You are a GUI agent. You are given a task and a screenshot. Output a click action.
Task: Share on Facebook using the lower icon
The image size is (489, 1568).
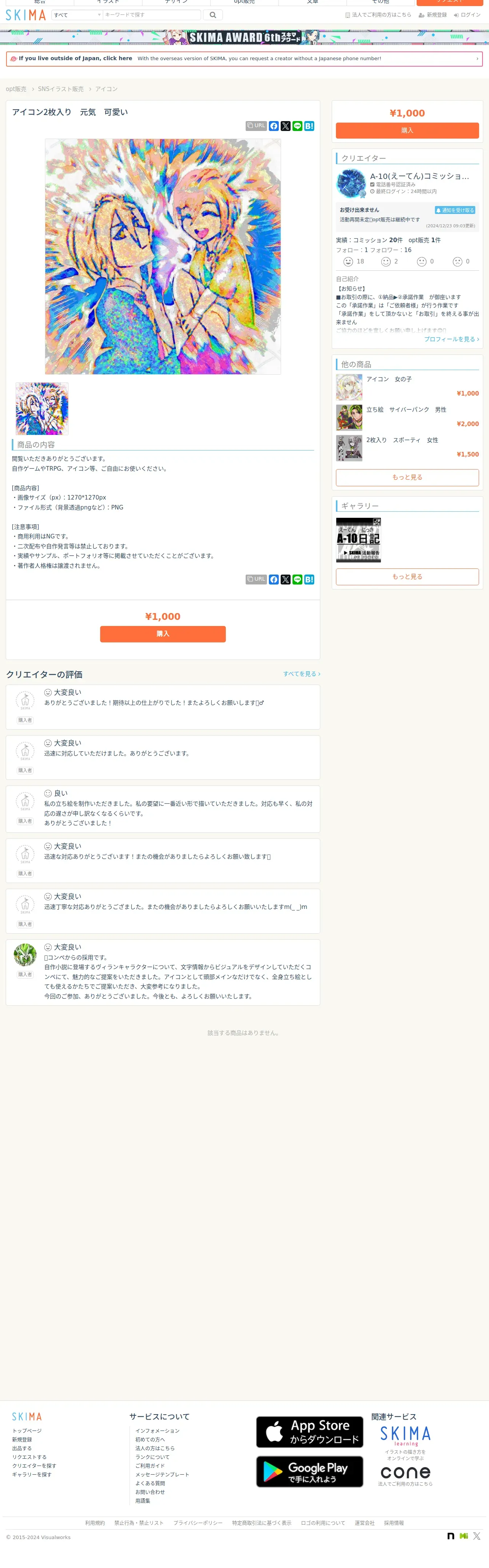pyautogui.click(x=274, y=580)
